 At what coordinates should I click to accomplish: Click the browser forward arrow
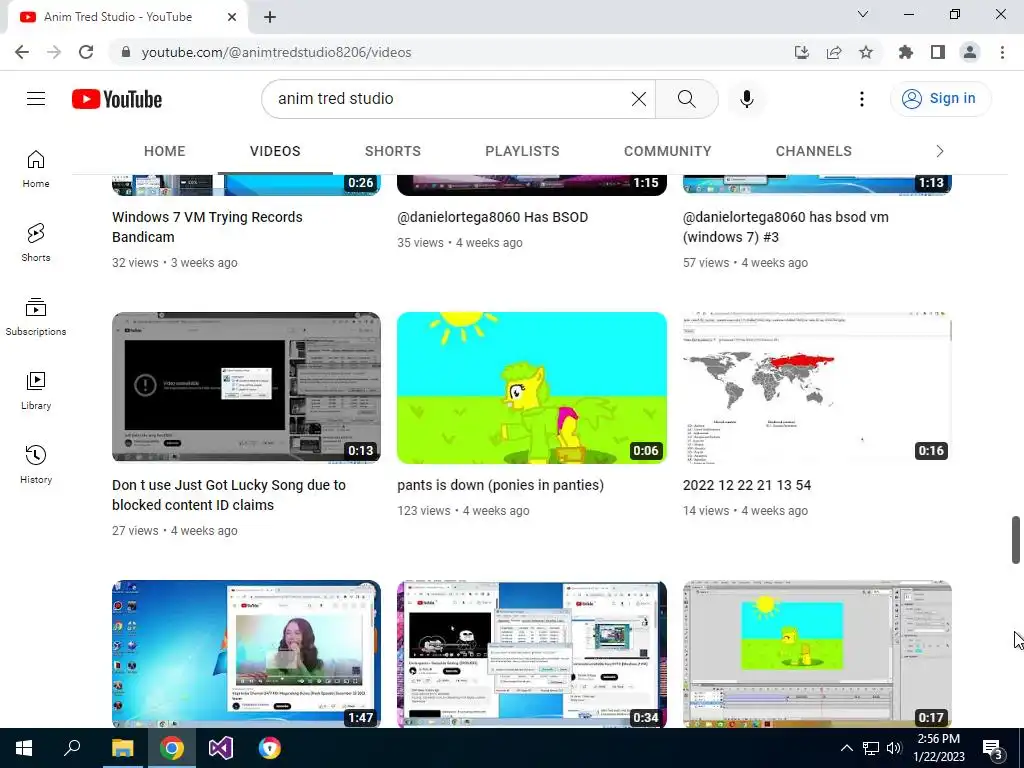54,52
